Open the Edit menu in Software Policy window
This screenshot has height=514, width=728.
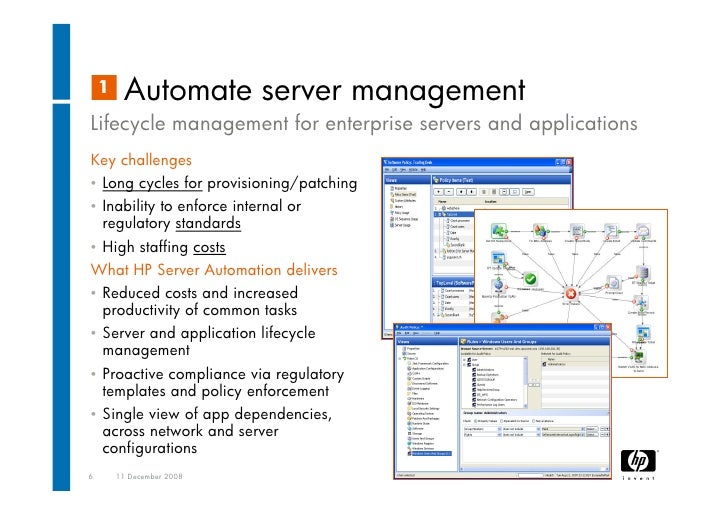pos(394,169)
